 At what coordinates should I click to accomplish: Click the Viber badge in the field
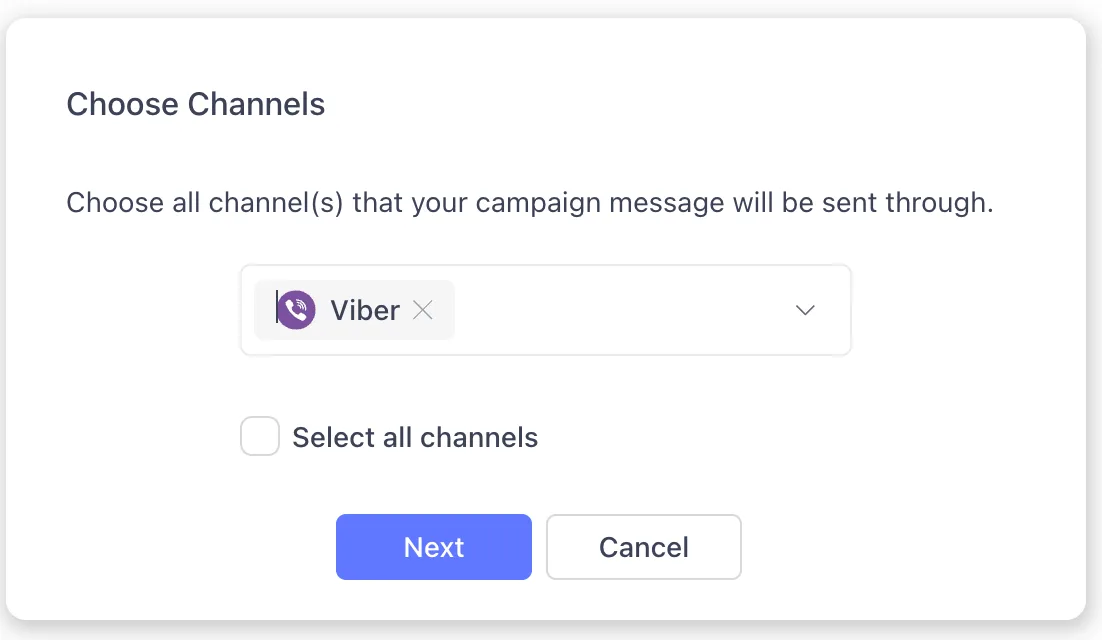pyautogui.click(x=354, y=310)
